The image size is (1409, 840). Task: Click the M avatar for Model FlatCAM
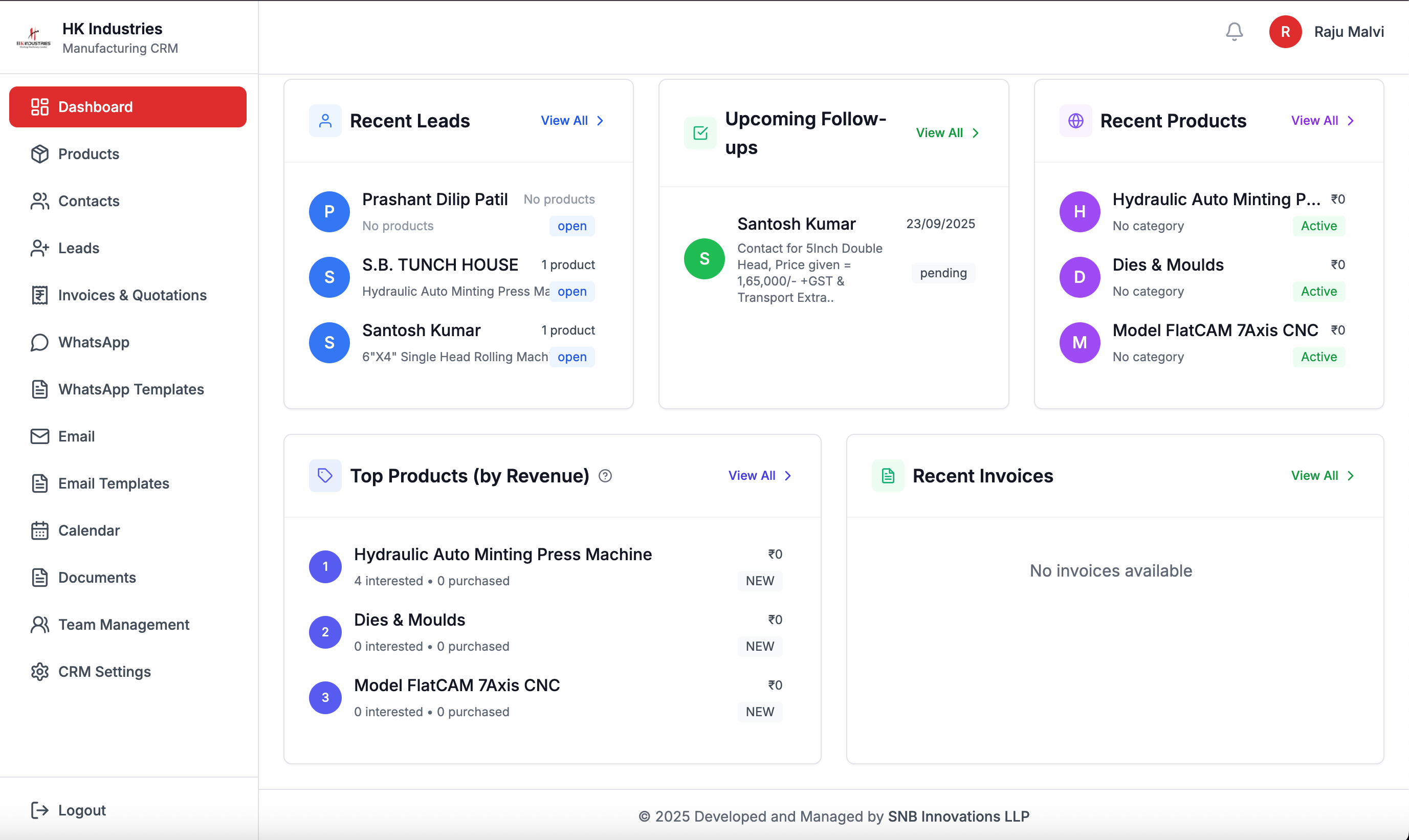[x=1080, y=342]
